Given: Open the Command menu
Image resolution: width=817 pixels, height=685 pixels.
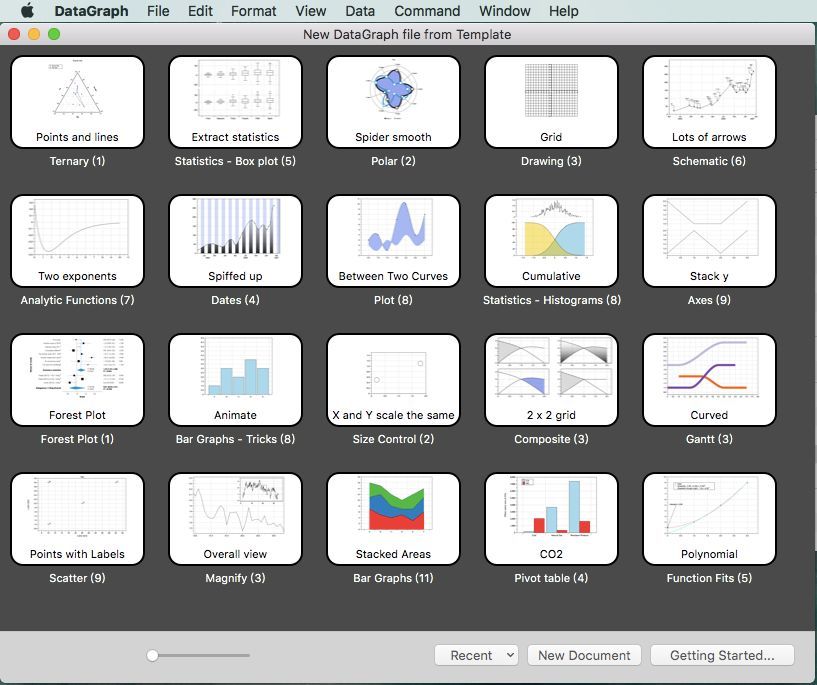Looking at the screenshot, I should point(427,11).
